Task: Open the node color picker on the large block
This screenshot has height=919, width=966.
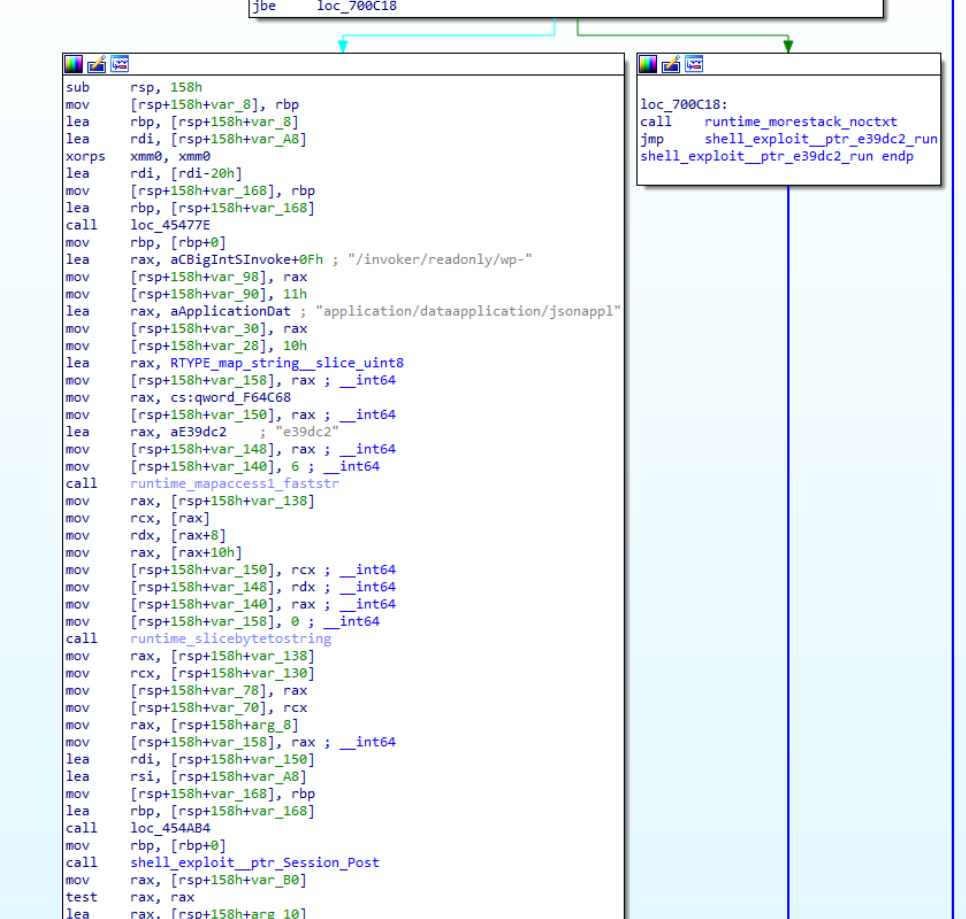Action: 73,63
